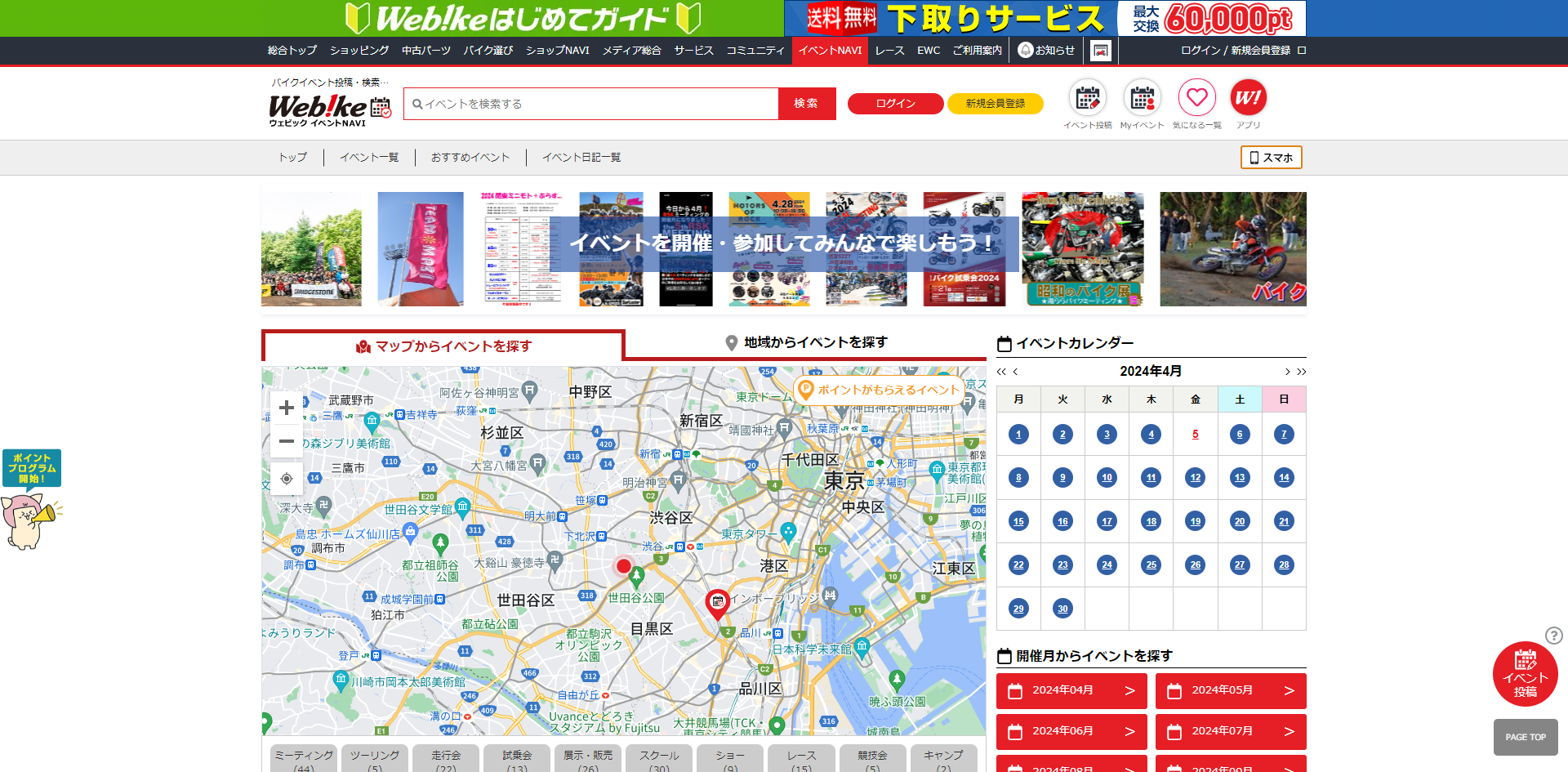Viewport: 1568px width, 772px height.
Task: Center map on my current location
Action: [287, 479]
